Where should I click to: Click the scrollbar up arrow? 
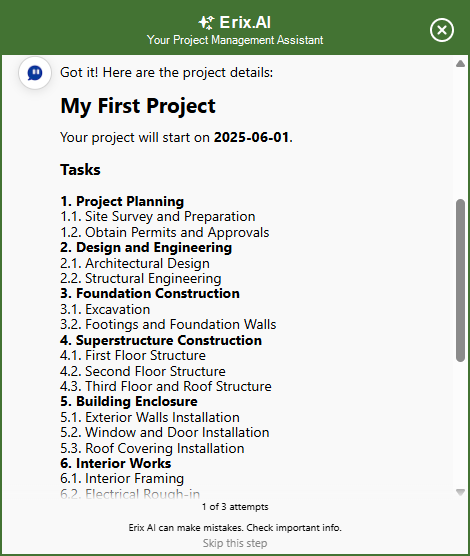(460, 64)
